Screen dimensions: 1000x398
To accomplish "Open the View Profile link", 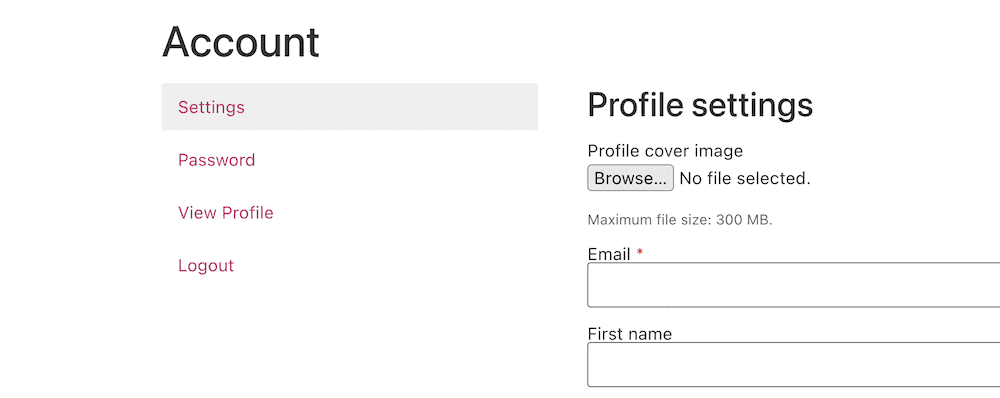I will [226, 213].
